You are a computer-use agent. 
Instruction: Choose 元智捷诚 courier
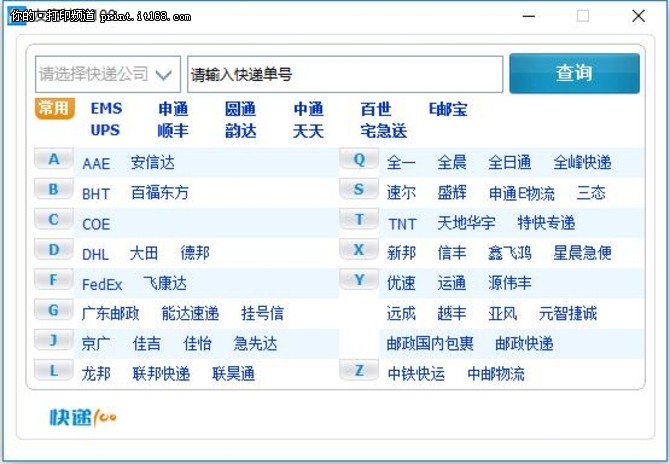coord(568,313)
